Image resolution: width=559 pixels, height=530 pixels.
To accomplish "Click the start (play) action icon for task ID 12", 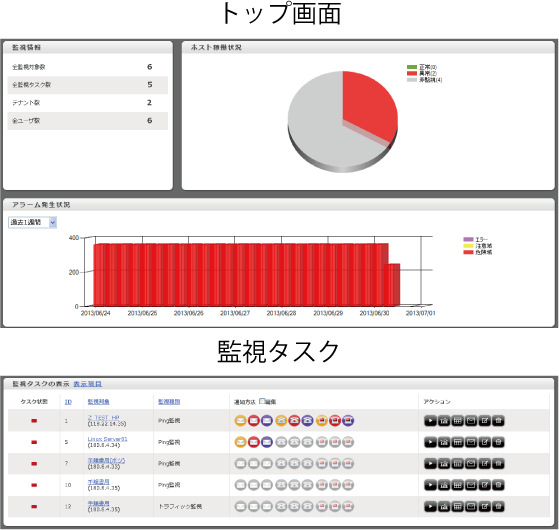I will pos(430,506).
